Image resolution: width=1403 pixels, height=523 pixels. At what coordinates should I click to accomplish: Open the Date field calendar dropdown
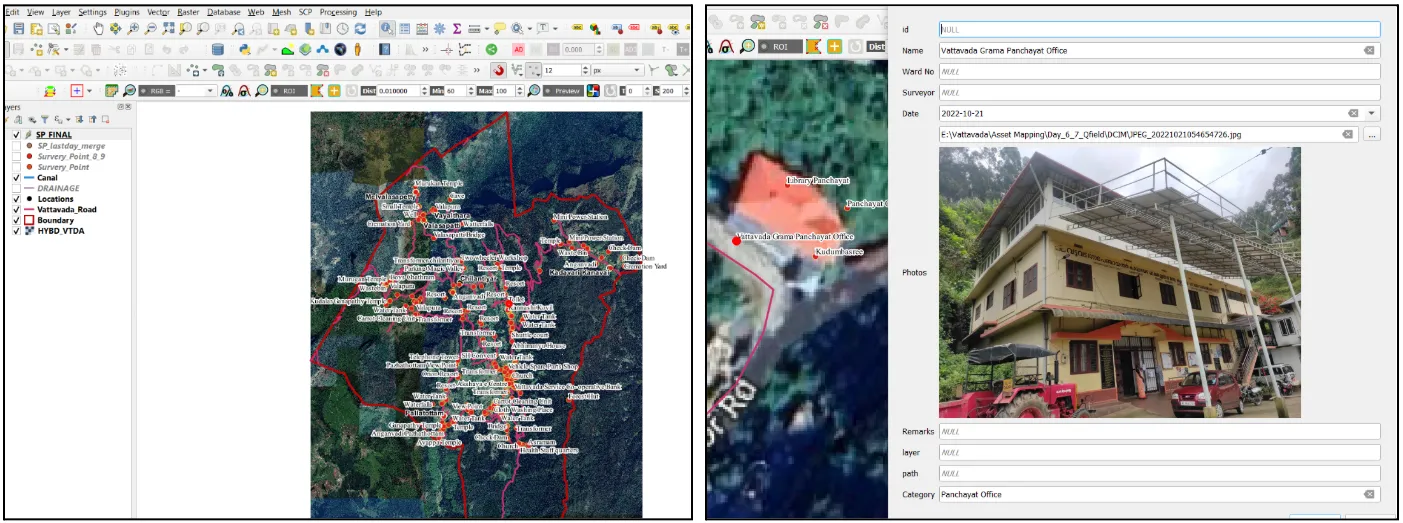1372,113
